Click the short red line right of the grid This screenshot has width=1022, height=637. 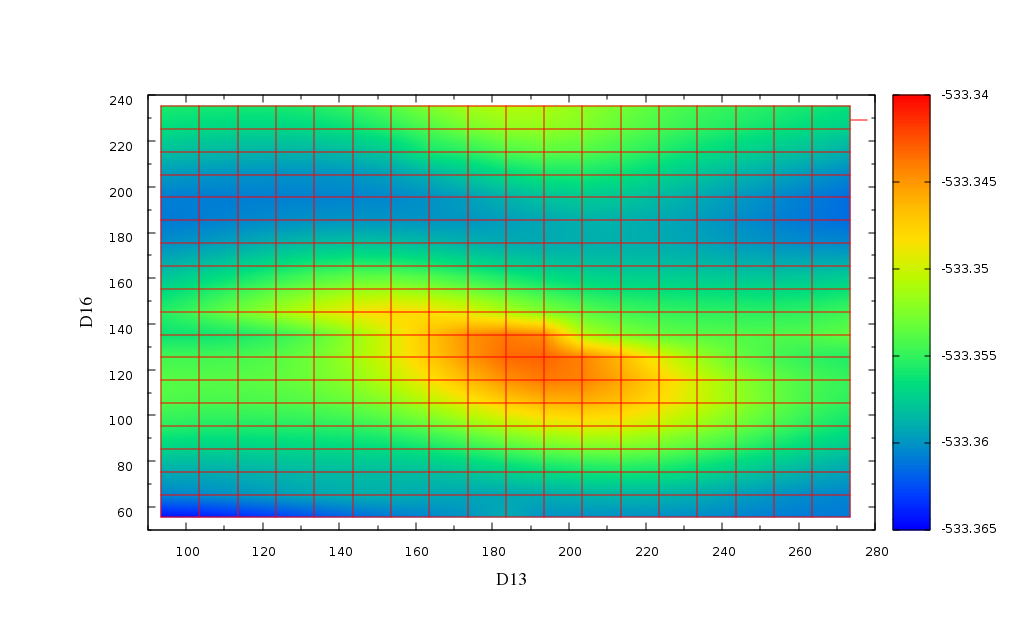[x=859, y=120]
